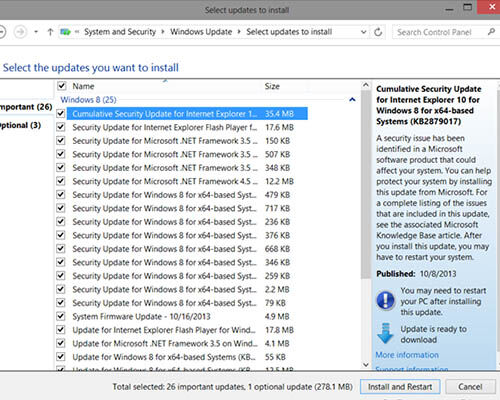This screenshot has width=500, height=400.
Task: Uncheck Security Update for IE Flash Player
Action: (61, 127)
